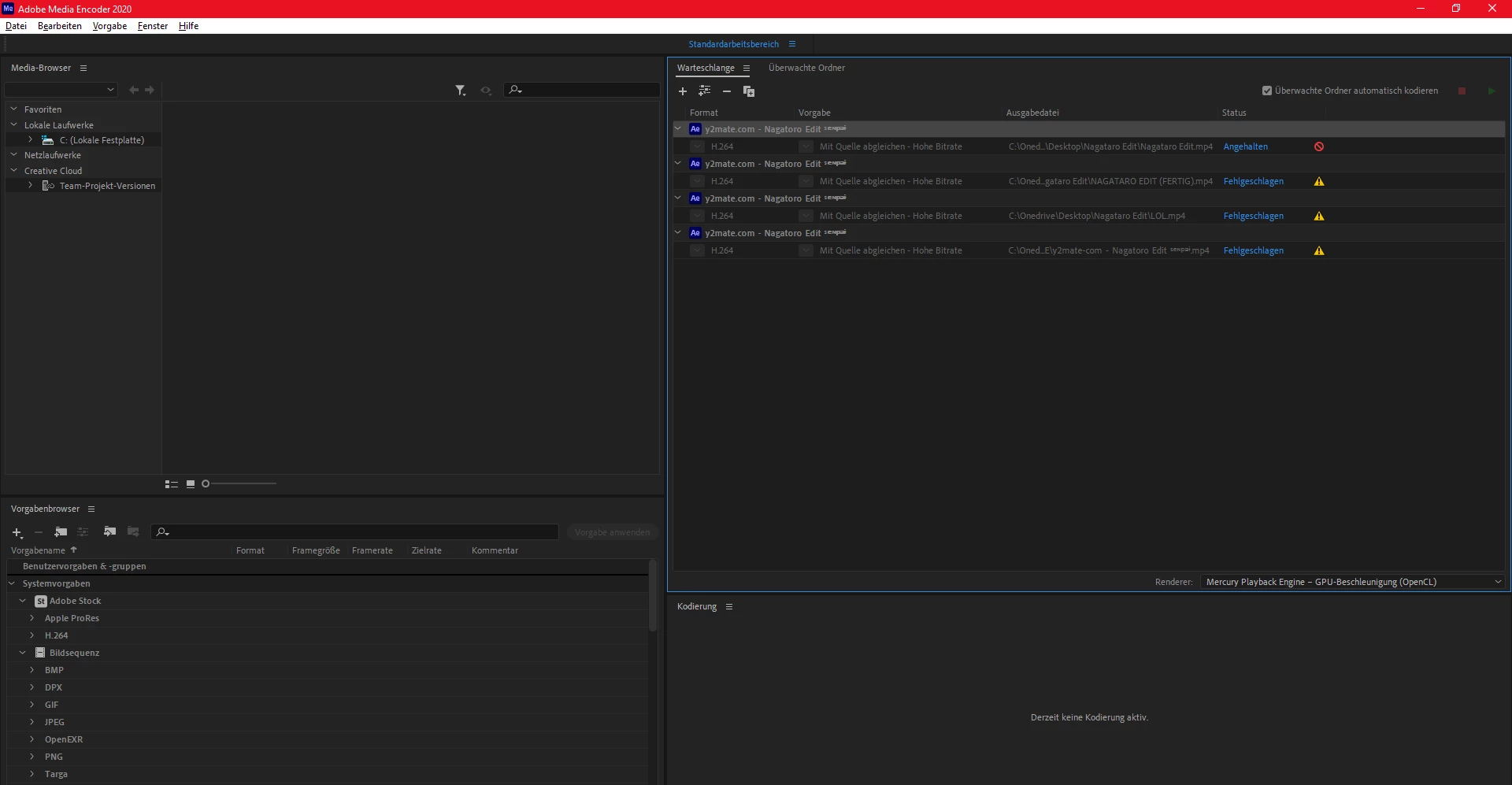The height and width of the screenshot is (785, 1512).
Task: Click the Vorgabenbrowser search field
Action: (x=354, y=532)
